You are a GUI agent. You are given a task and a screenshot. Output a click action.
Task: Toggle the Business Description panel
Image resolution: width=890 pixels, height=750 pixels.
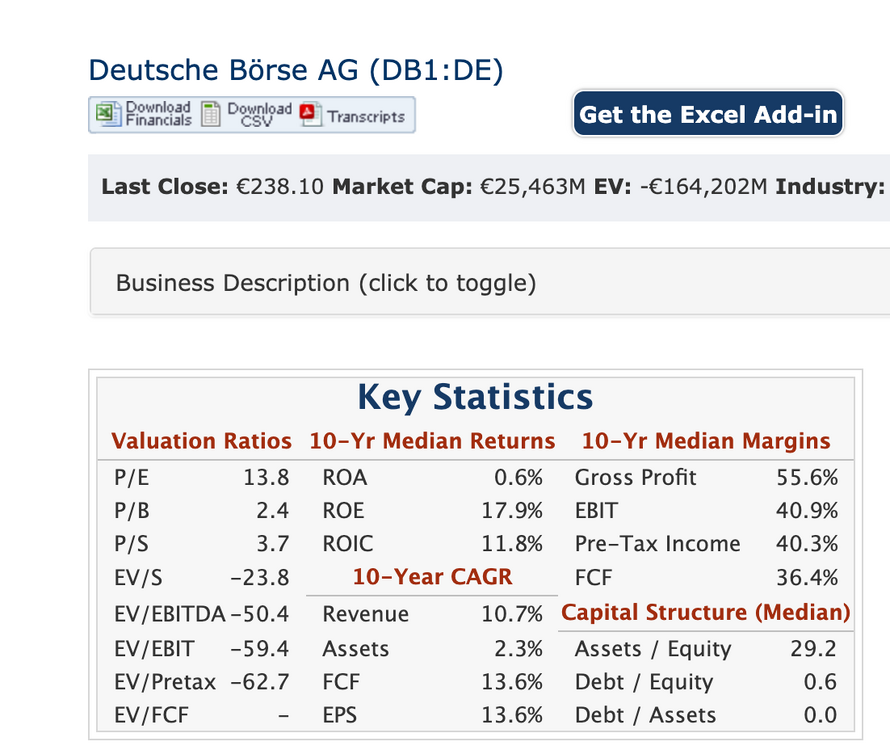coord(489,282)
